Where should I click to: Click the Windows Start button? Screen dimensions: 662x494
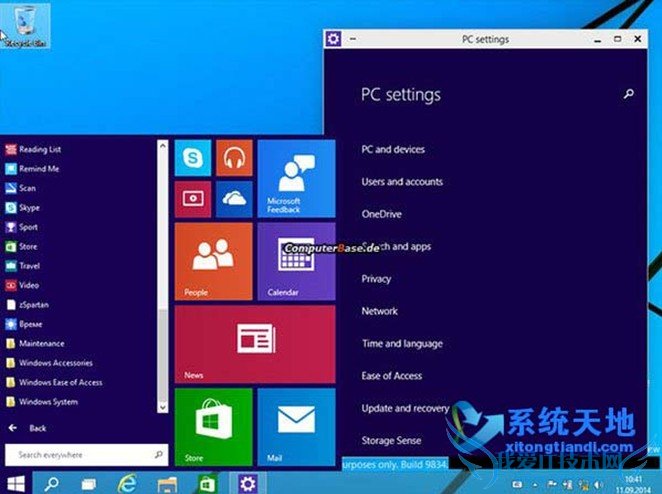pyautogui.click(x=16, y=483)
